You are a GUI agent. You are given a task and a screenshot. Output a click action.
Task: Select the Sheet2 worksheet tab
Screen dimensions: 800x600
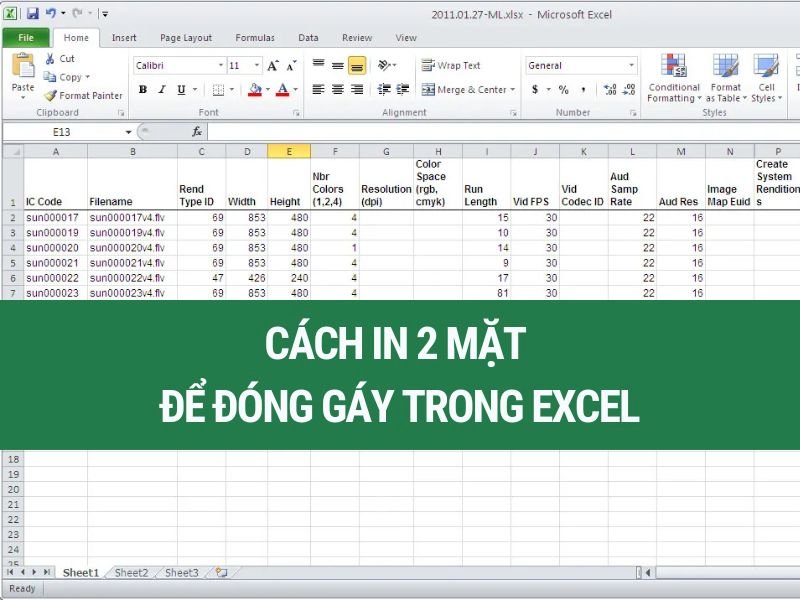tap(131, 572)
